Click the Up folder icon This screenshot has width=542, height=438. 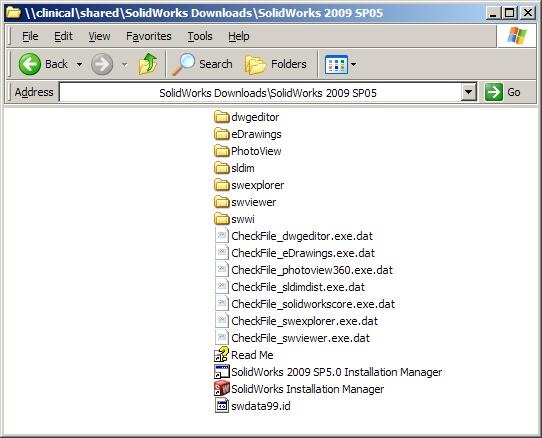[148, 64]
